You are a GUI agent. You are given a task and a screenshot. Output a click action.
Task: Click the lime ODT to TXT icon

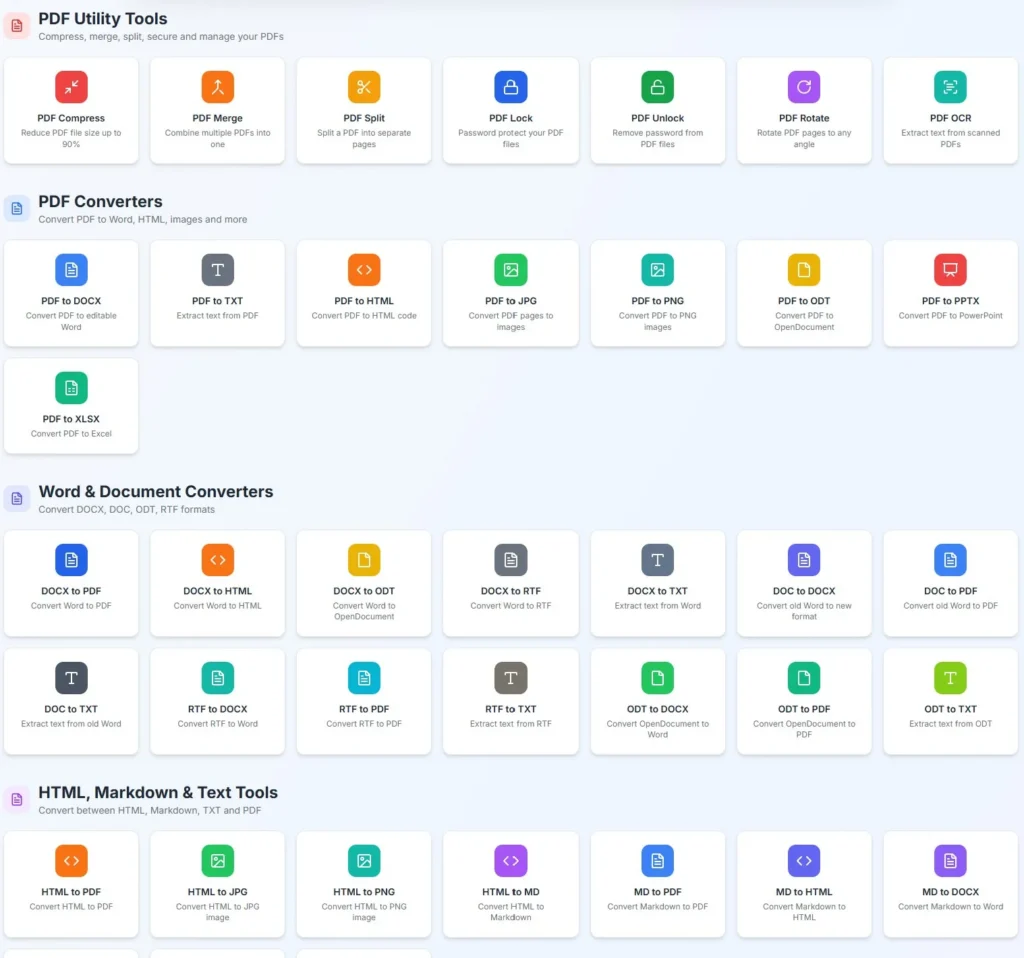950,678
